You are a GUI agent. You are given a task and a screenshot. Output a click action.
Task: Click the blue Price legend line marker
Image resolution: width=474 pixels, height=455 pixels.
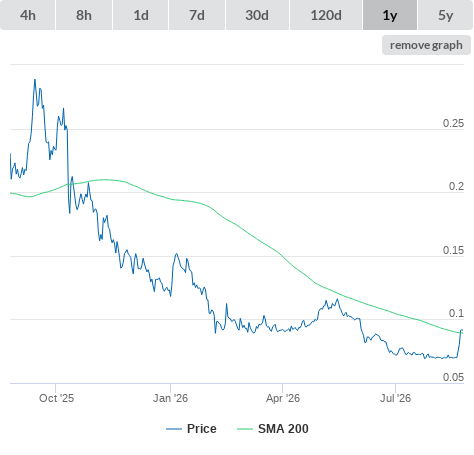pos(174,429)
